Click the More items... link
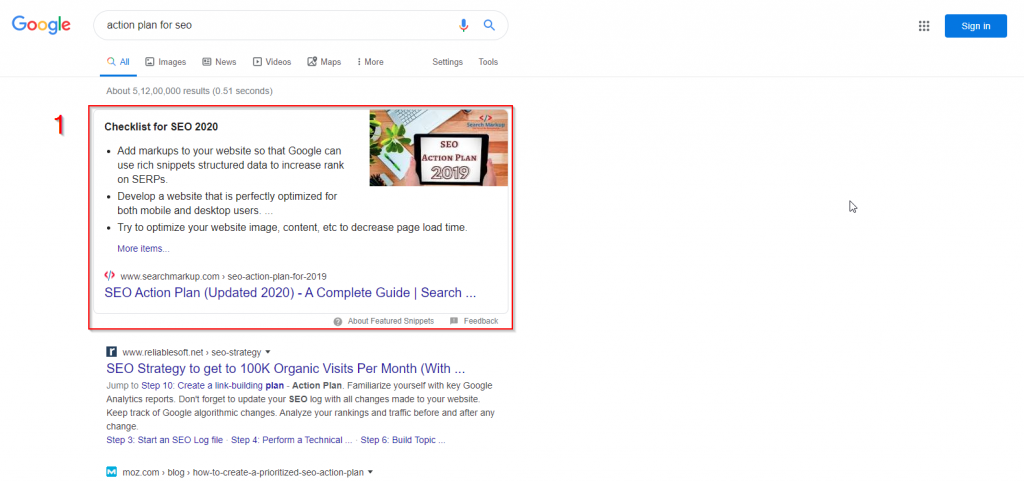Image resolution: width=1024 pixels, height=482 pixels. click(143, 249)
